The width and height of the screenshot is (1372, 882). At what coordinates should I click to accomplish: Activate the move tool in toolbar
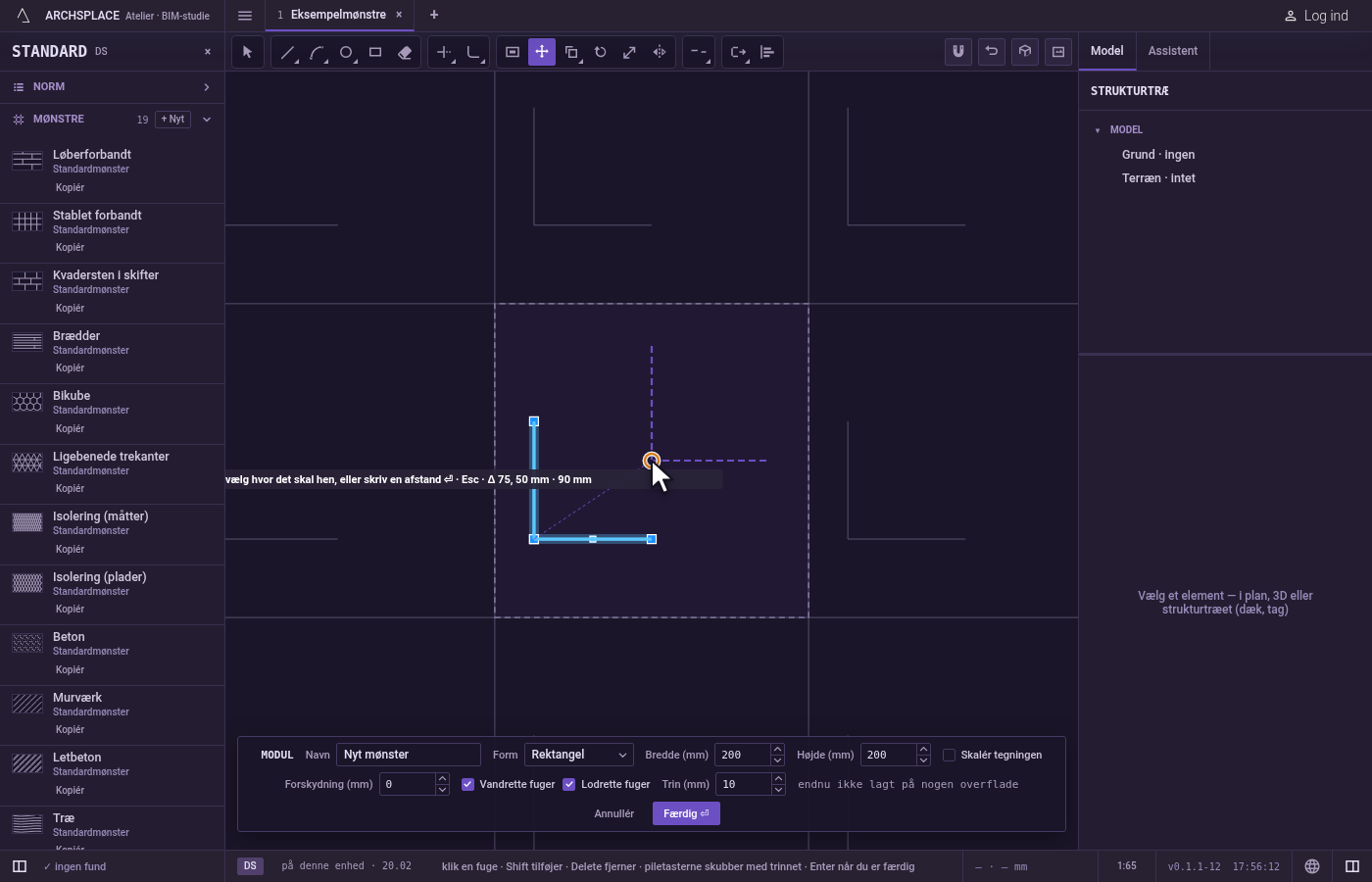(542, 52)
